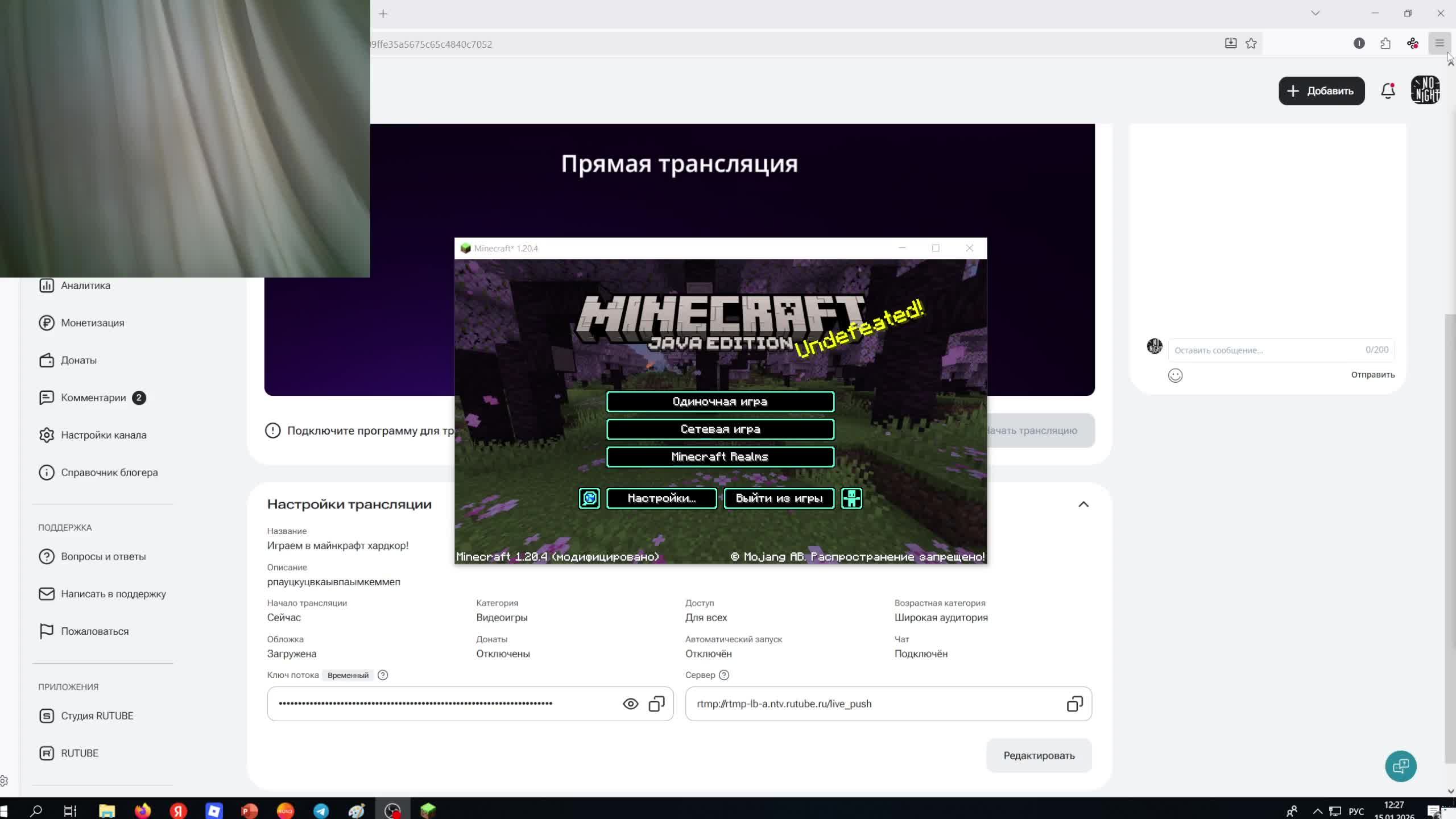
Task: Open Комментарии in the sidebar
Action: pos(93,398)
